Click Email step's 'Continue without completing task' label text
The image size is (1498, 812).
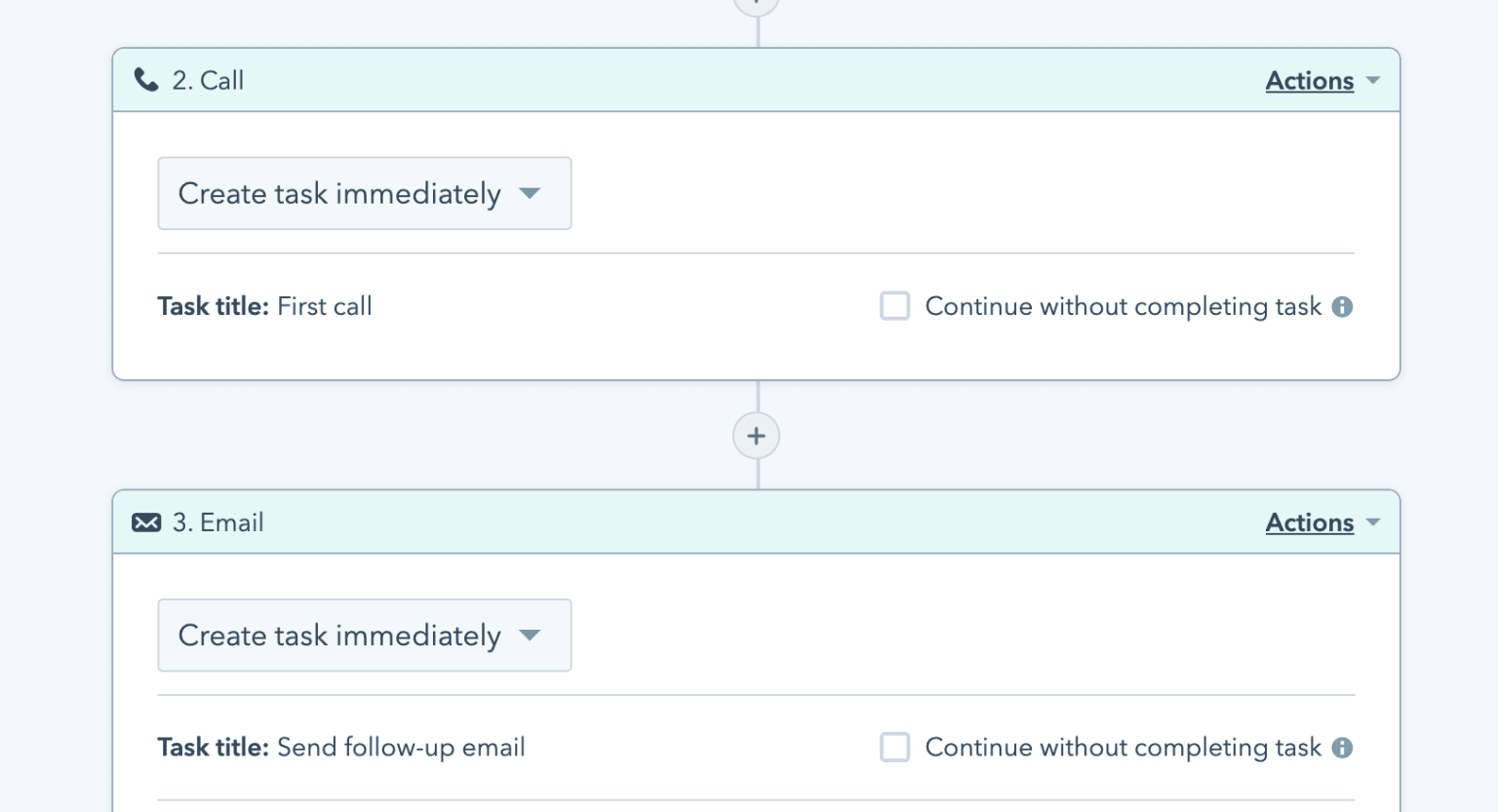click(x=1123, y=748)
